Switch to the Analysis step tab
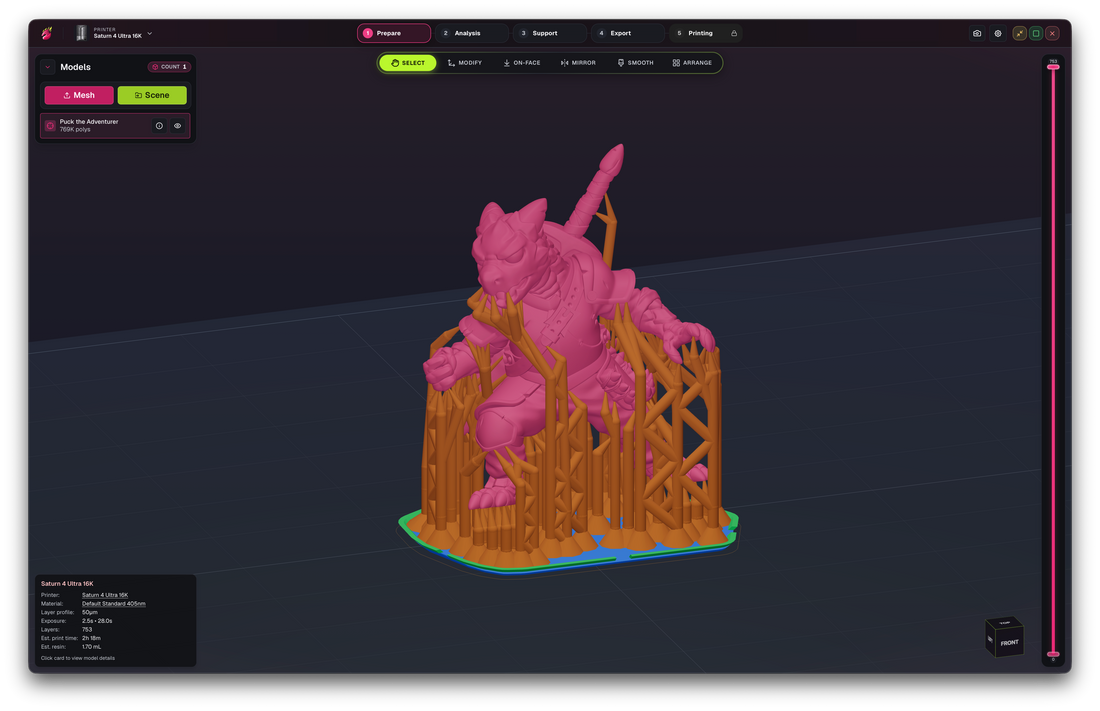Viewport: 1100px width, 711px height. point(471,33)
